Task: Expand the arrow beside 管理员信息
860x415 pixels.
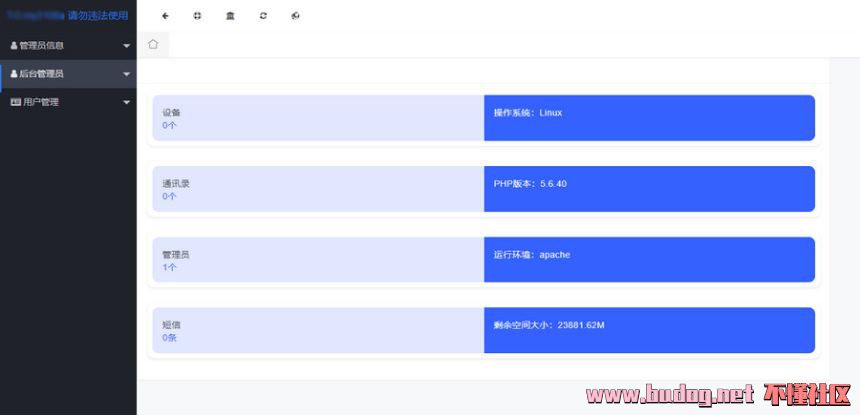Action: point(127,46)
